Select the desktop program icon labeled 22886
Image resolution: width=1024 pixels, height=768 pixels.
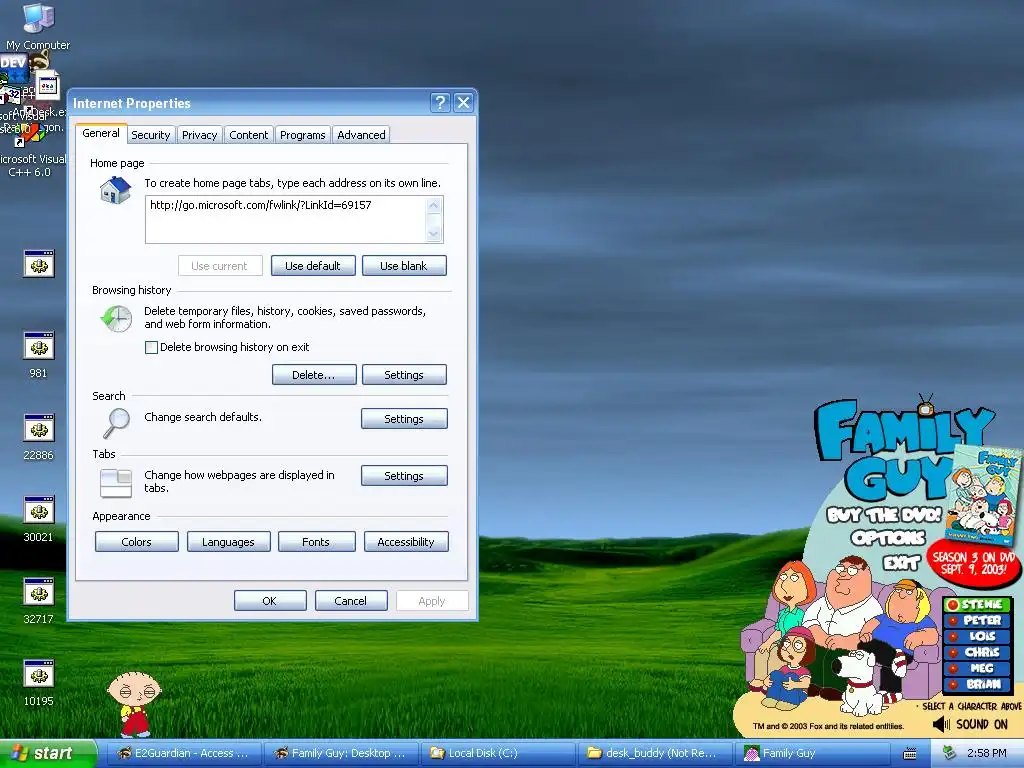pyautogui.click(x=39, y=436)
